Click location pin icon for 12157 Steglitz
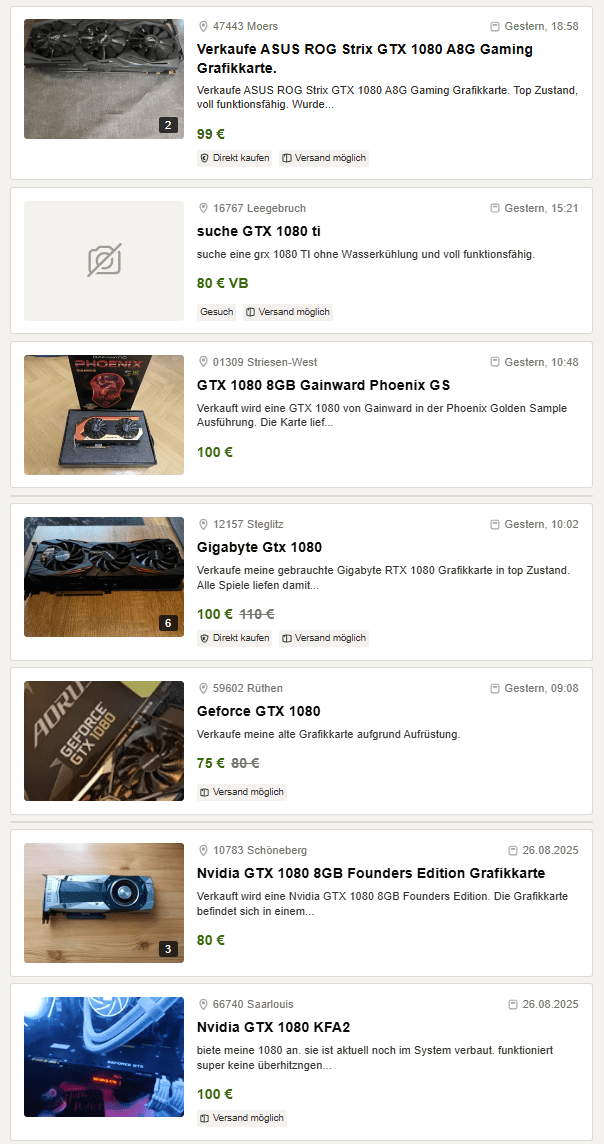 204,524
